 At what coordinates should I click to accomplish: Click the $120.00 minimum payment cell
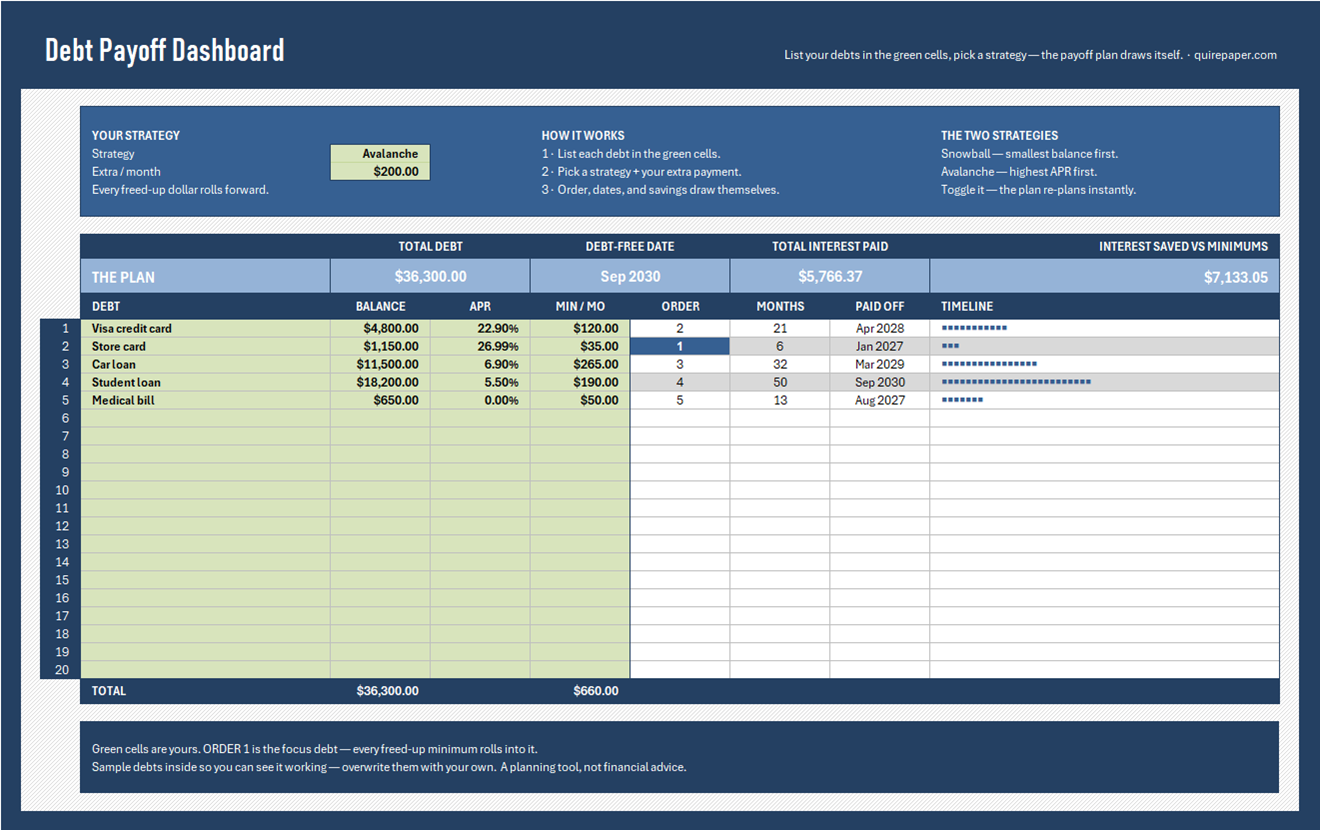(580, 328)
